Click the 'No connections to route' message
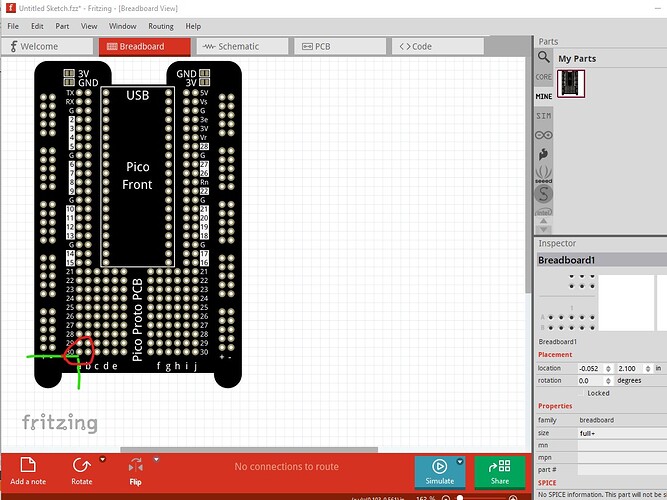The width and height of the screenshot is (667, 500). 286,467
